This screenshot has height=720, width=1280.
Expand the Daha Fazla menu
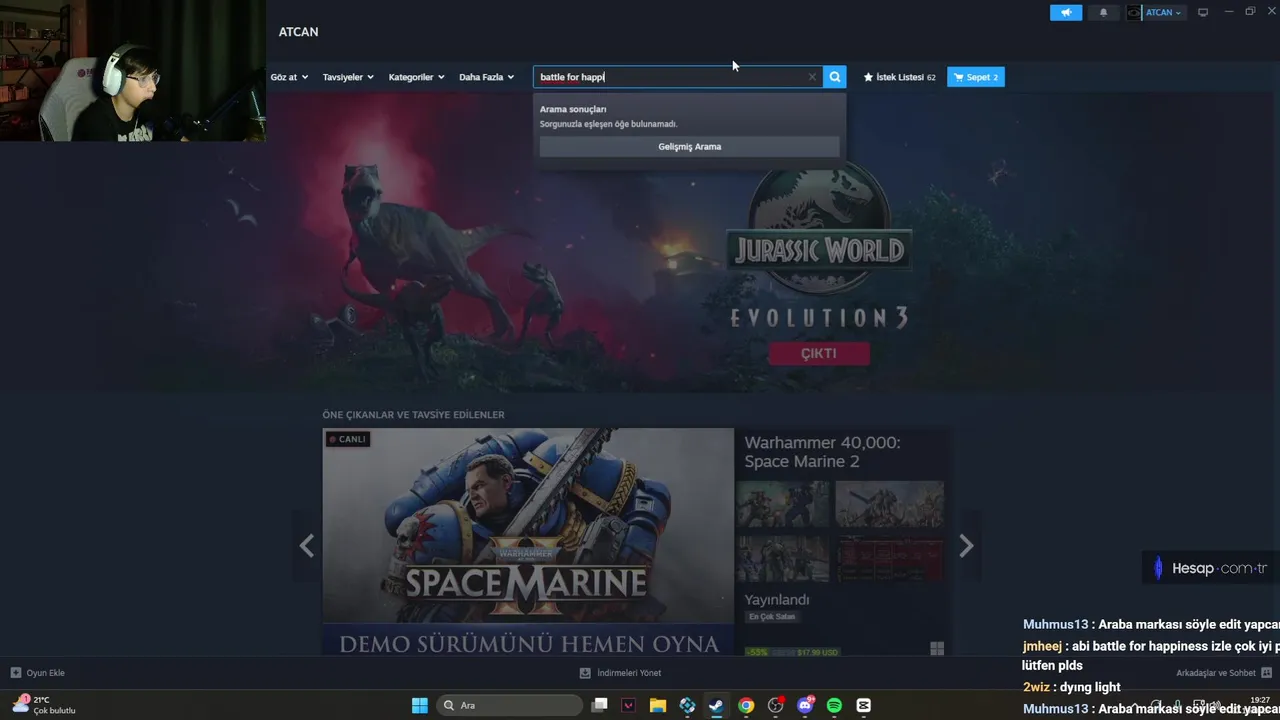pos(486,77)
